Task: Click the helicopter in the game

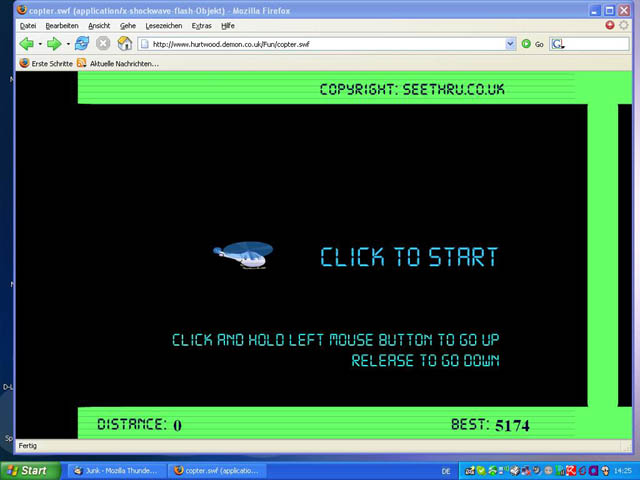Action: click(x=243, y=255)
